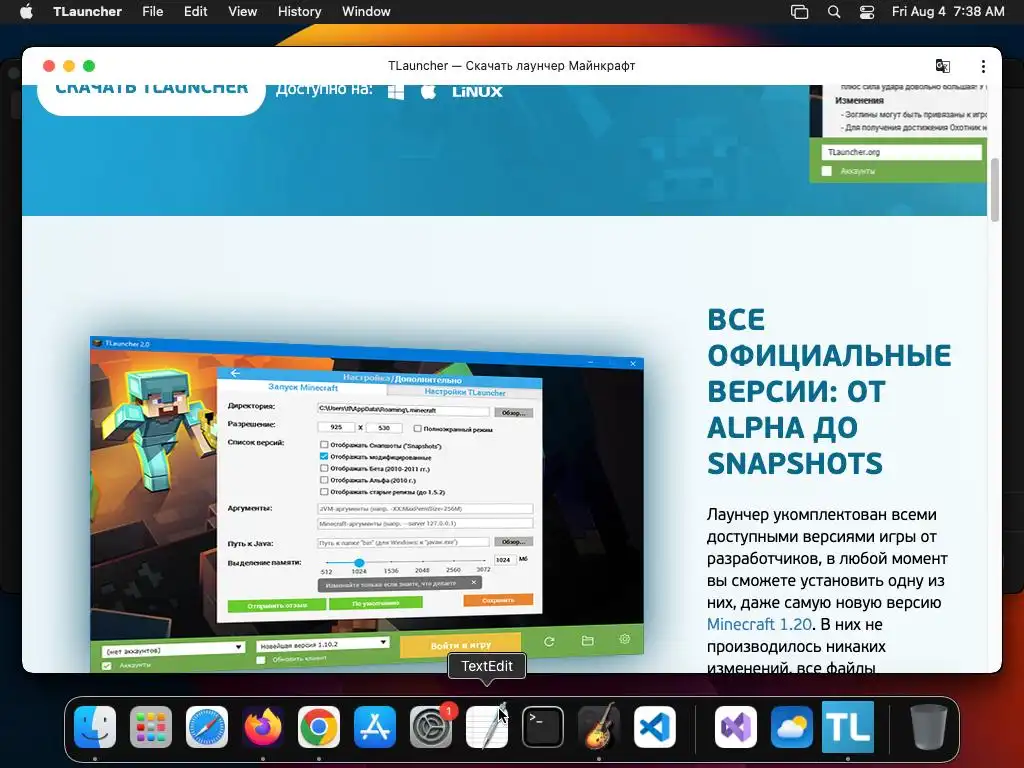The width and height of the screenshot is (1024, 768).
Task: Launch Safari from the dock
Action: coord(207,727)
